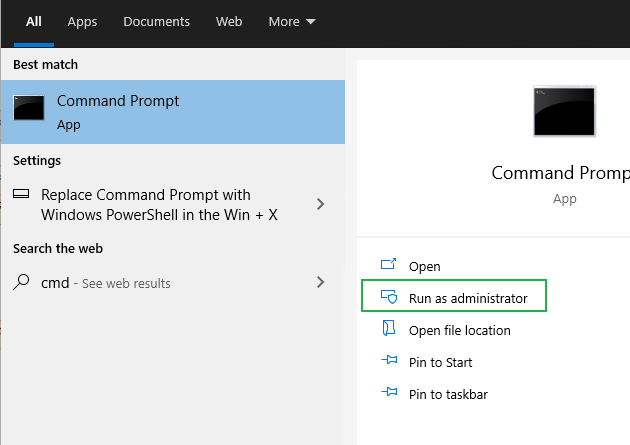Choose Pin to Start

[x=440, y=362]
